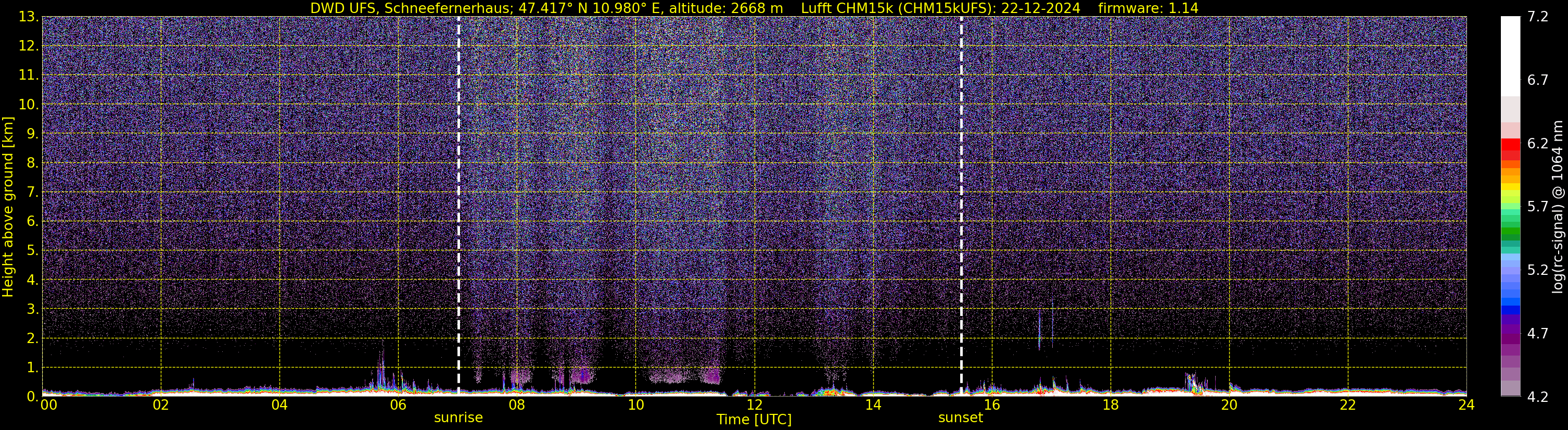Click time axis tick label 22
Image resolution: width=1568 pixels, height=430 pixels.
(x=1348, y=406)
